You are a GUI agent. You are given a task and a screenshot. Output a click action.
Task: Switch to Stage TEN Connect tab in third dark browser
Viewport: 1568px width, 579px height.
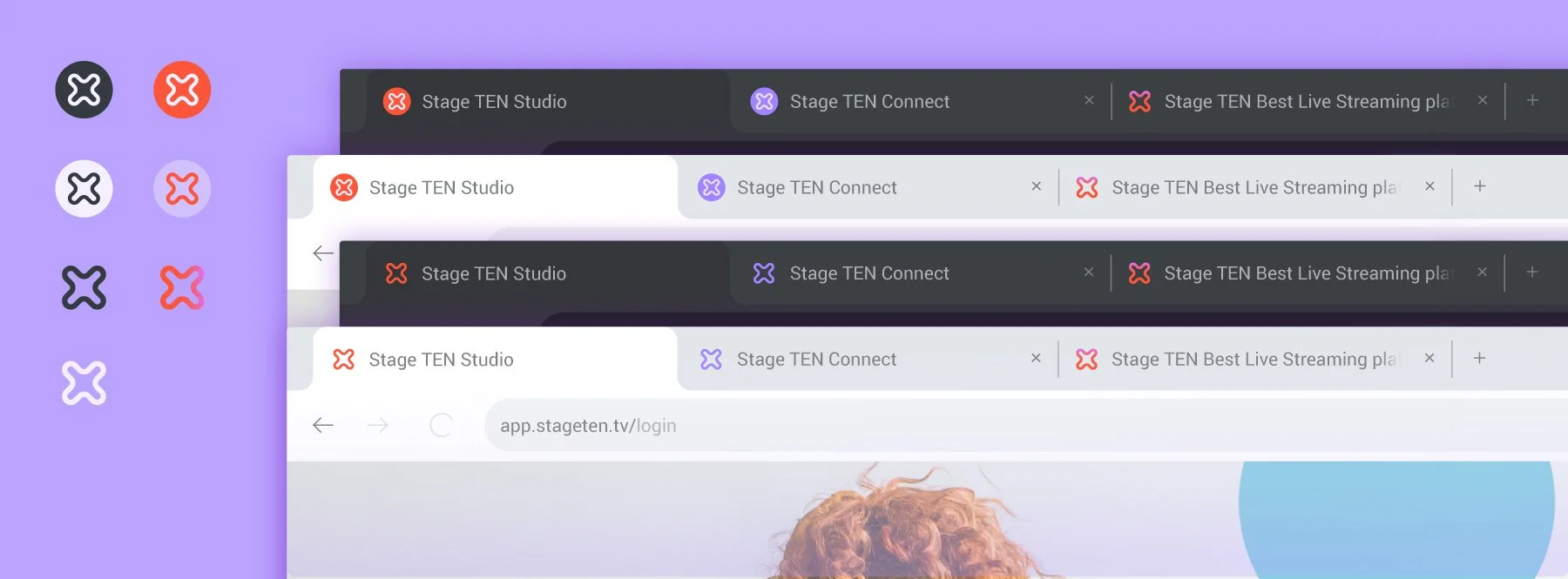tap(919, 273)
